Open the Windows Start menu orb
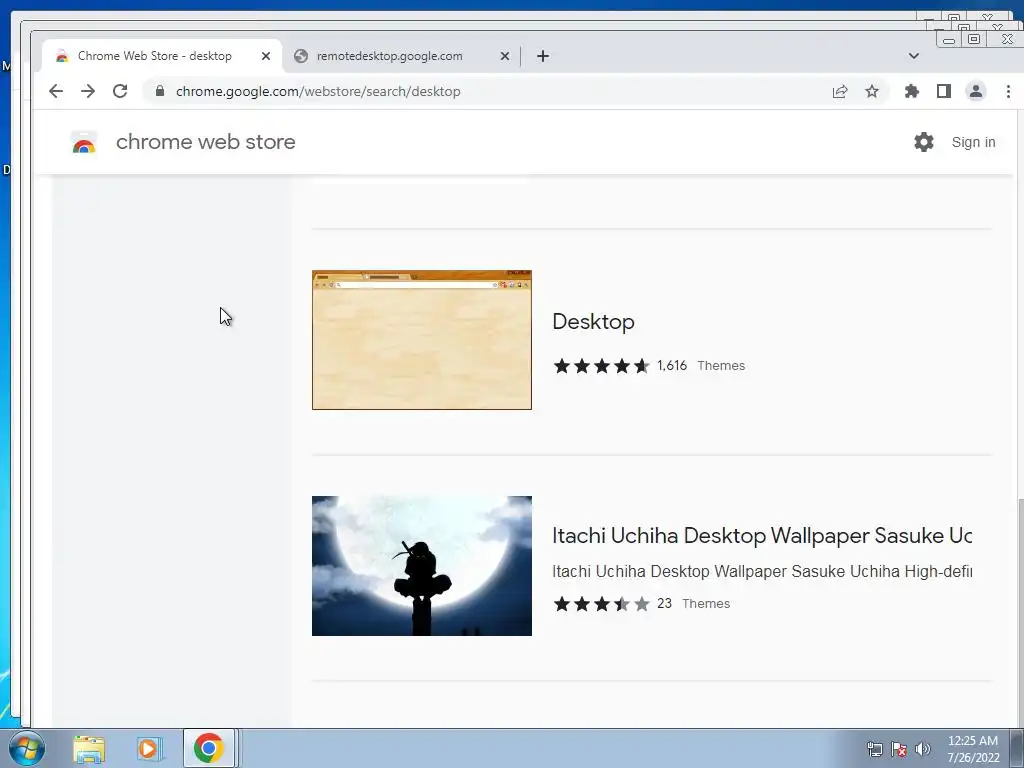Screen dimensions: 1024x768 (x=27, y=748)
